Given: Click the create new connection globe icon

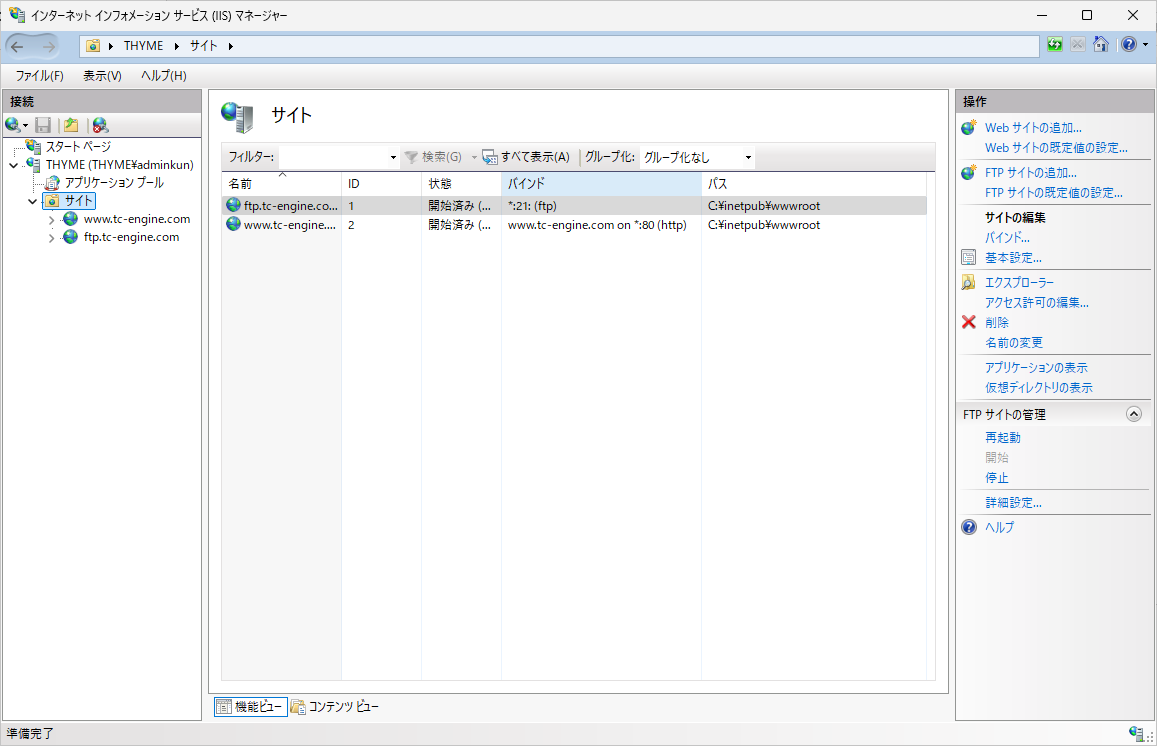Looking at the screenshot, I should click(13, 125).
